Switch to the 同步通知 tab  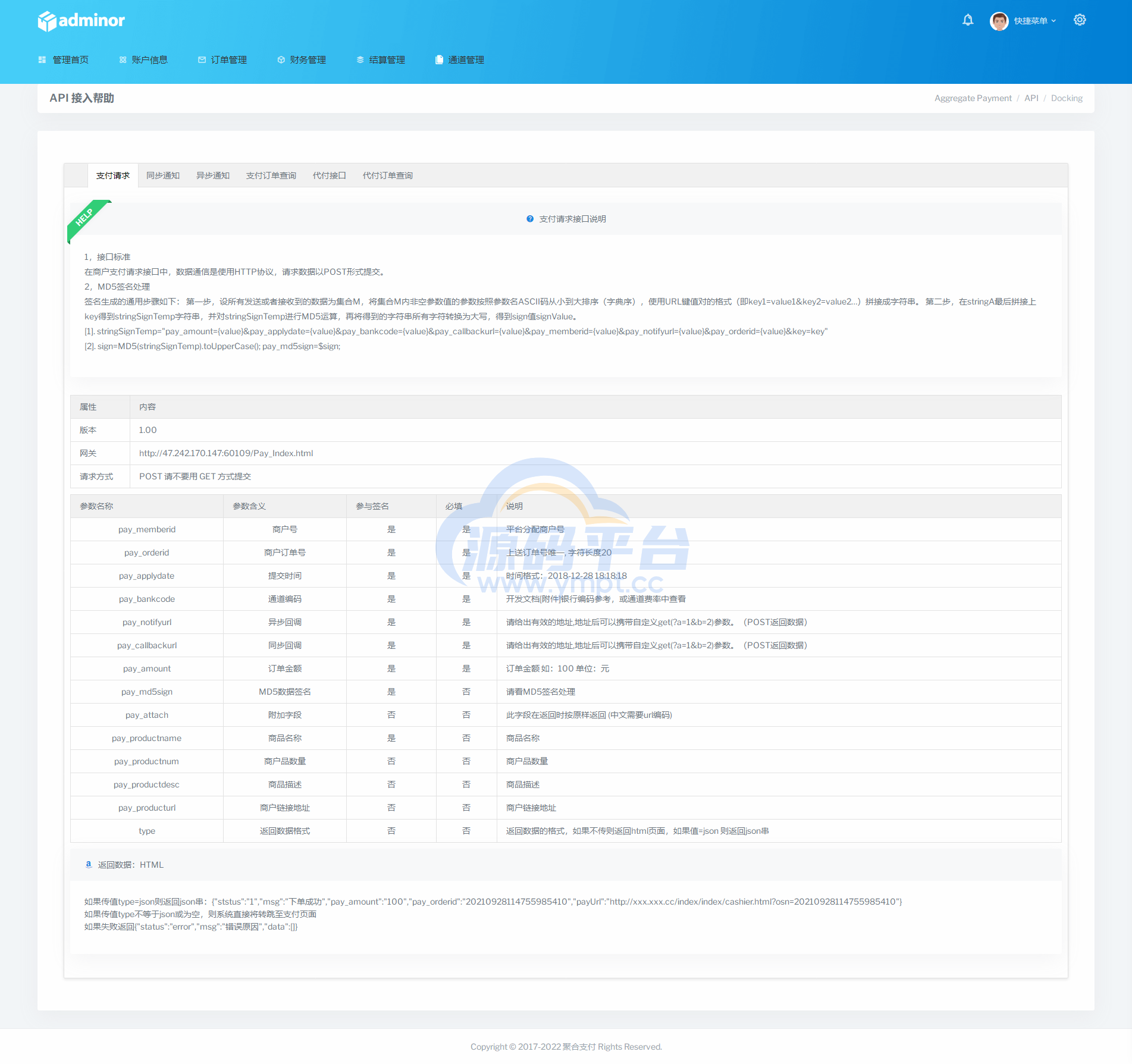click(x=163, y=175)
